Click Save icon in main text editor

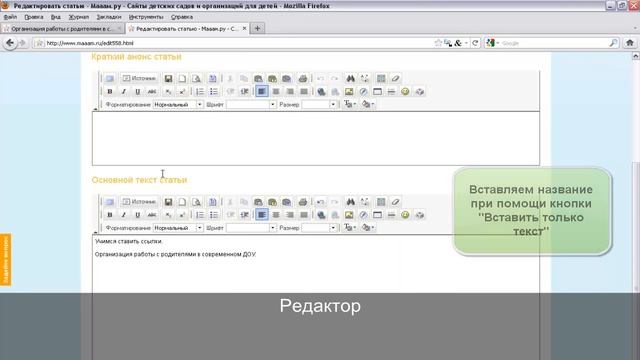click(168, 202)
